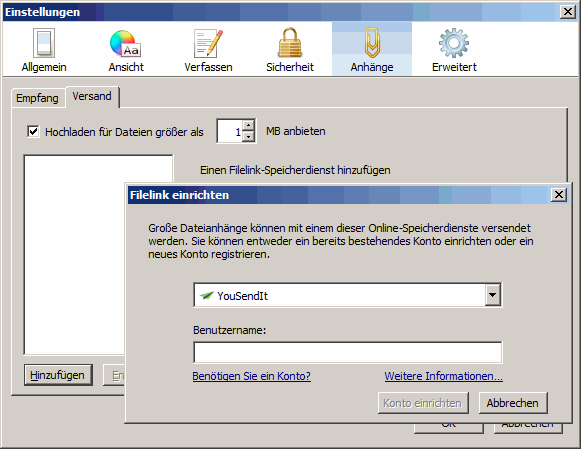Open Benötigen Sie ein Konto link
This screenshot has height=449, width=581.
tap(252, 376)
